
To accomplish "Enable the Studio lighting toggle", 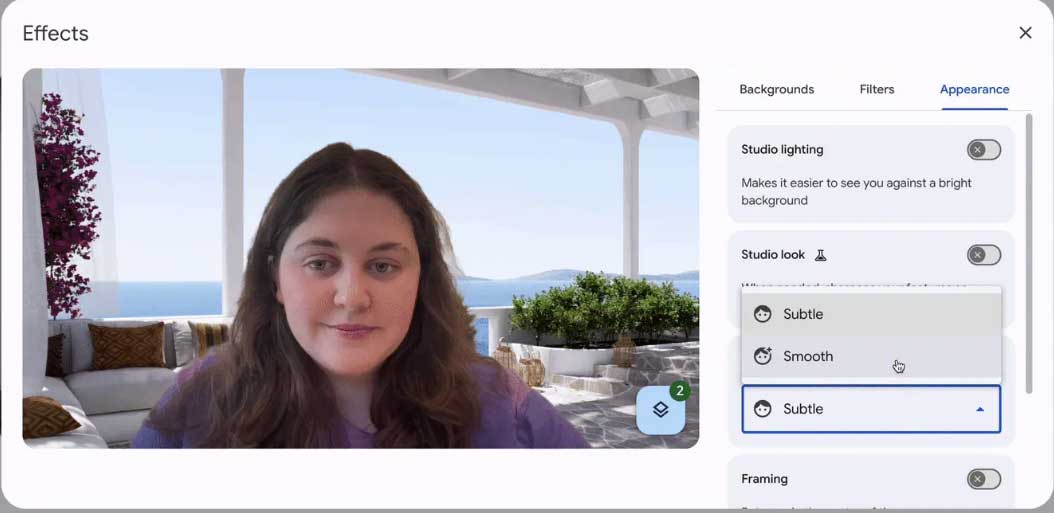I will [983, 150].
